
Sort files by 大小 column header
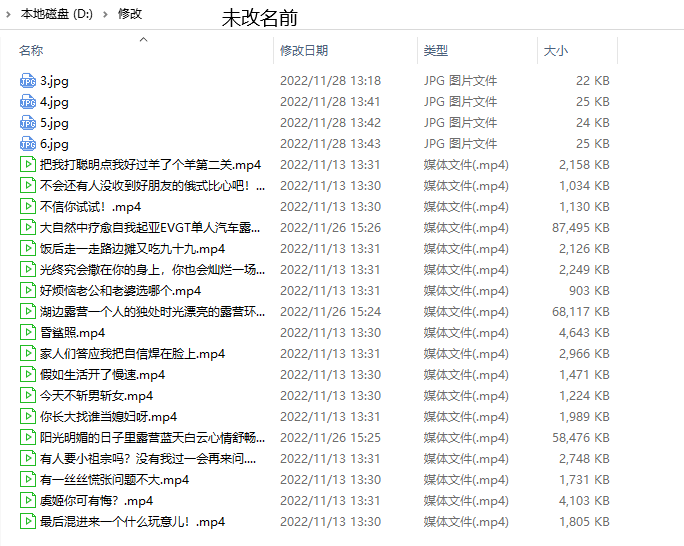pos(556,51)
